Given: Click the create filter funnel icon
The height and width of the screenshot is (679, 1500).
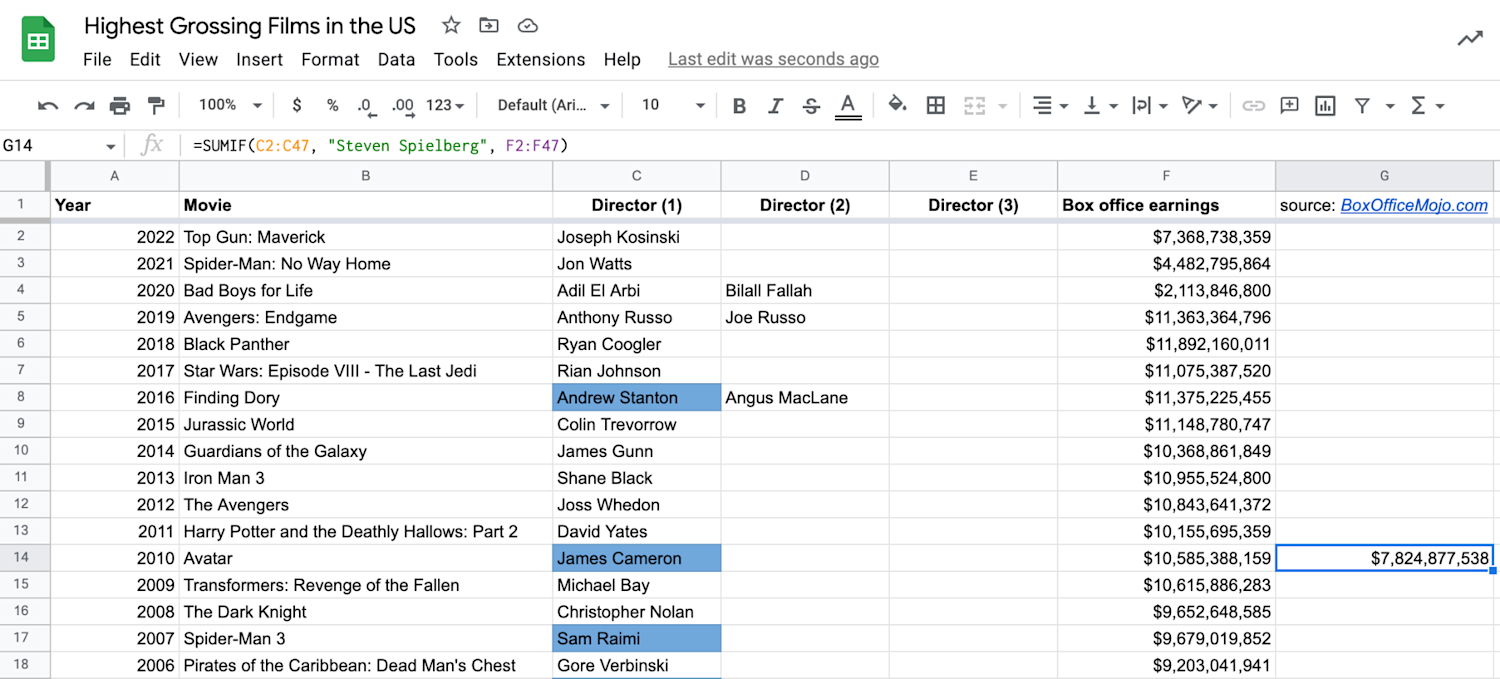Looking at the screenshot, I should [1362, 105].
